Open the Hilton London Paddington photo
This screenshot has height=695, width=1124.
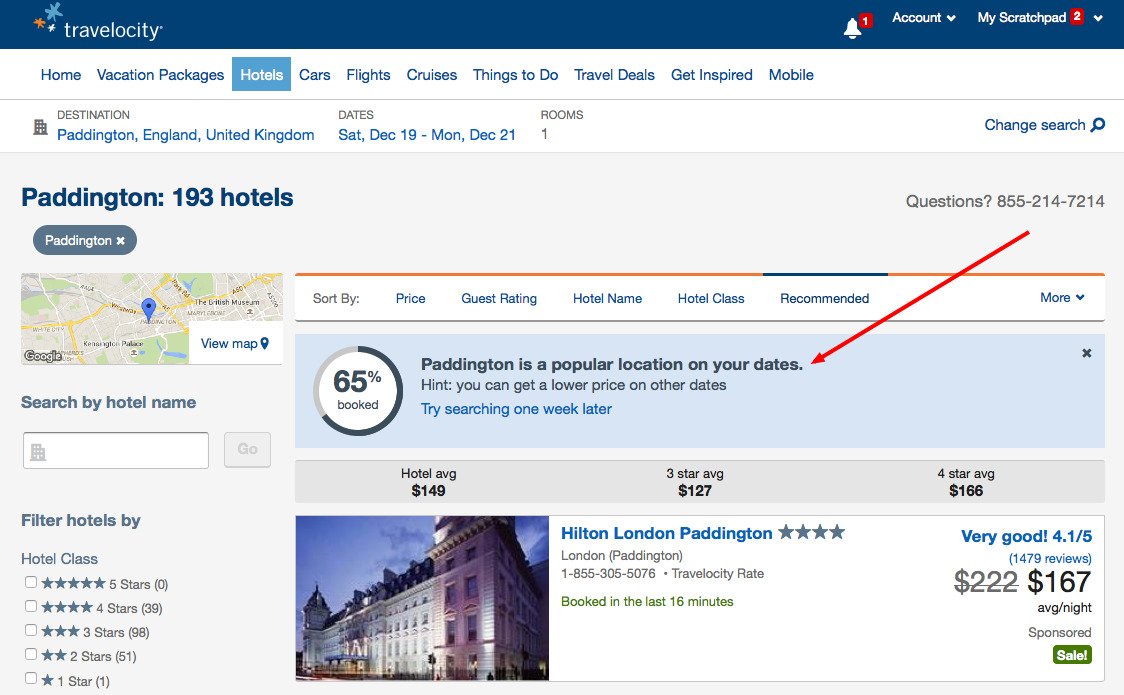click(x=422, y=598)
